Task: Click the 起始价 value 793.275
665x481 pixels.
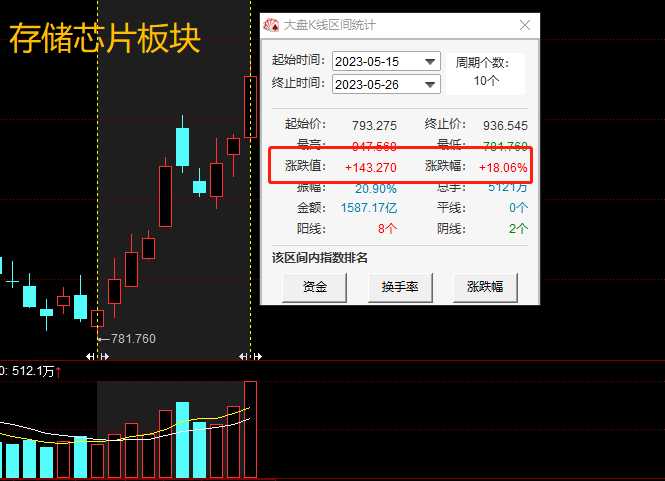Action: coord(374,126)
